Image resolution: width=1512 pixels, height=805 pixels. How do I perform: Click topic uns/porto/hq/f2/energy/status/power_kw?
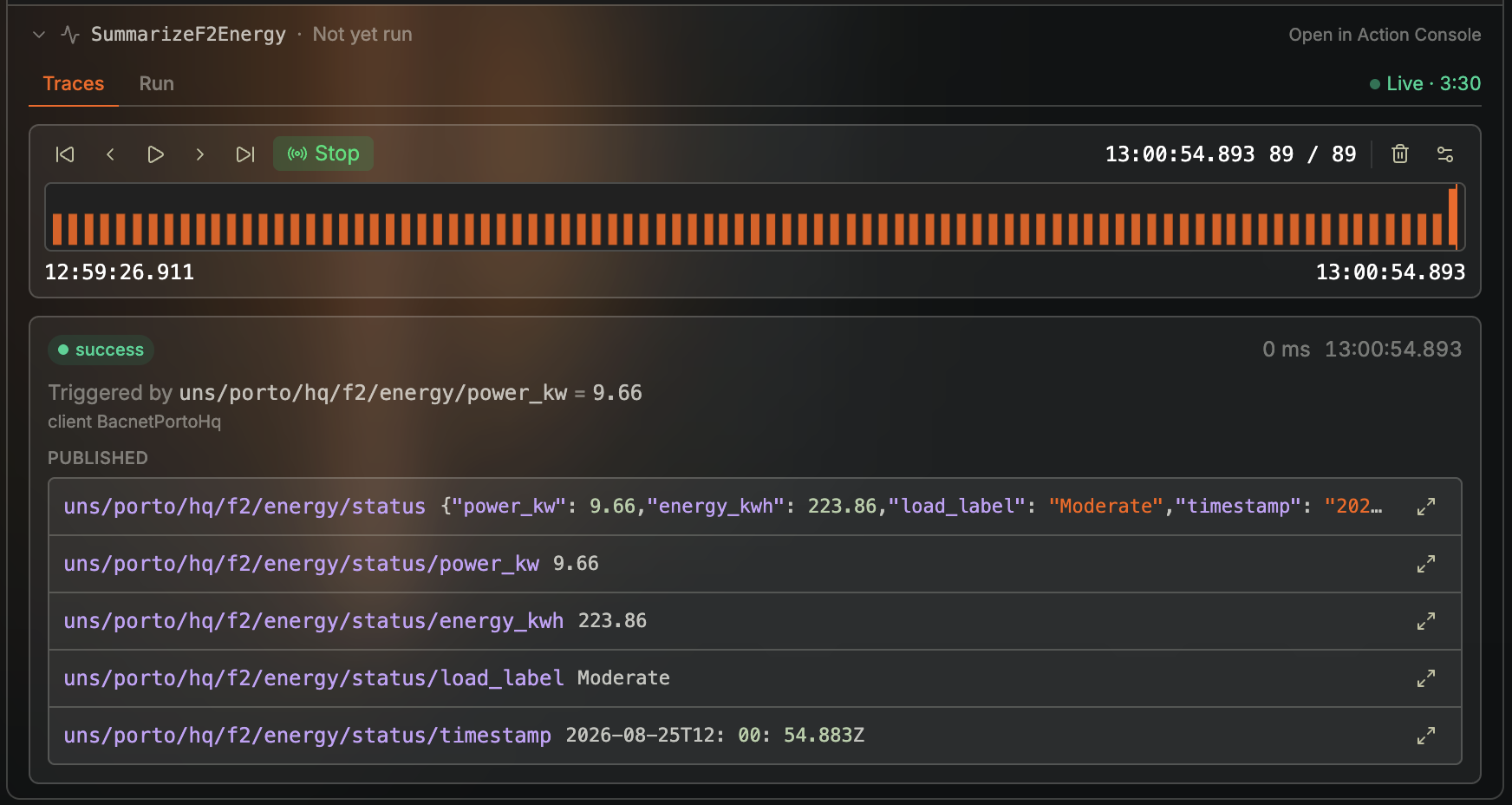[x=302, y=564]
